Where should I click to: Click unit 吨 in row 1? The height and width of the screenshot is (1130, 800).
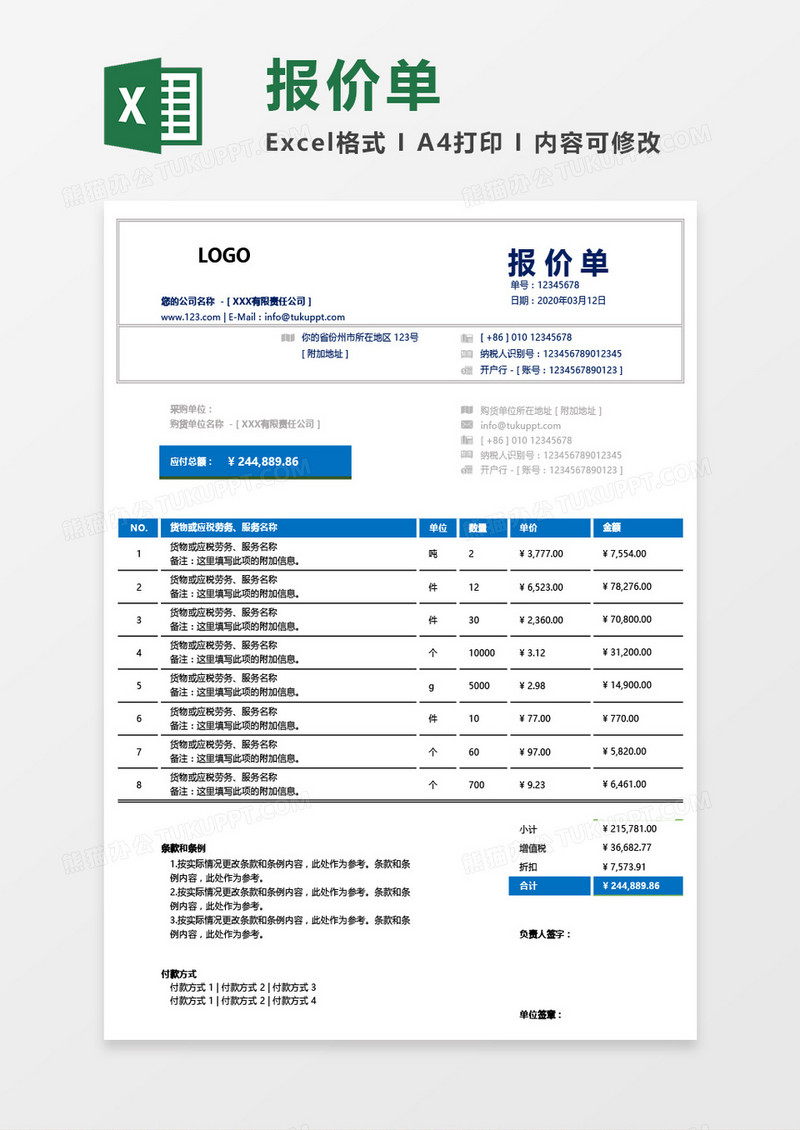433,553
